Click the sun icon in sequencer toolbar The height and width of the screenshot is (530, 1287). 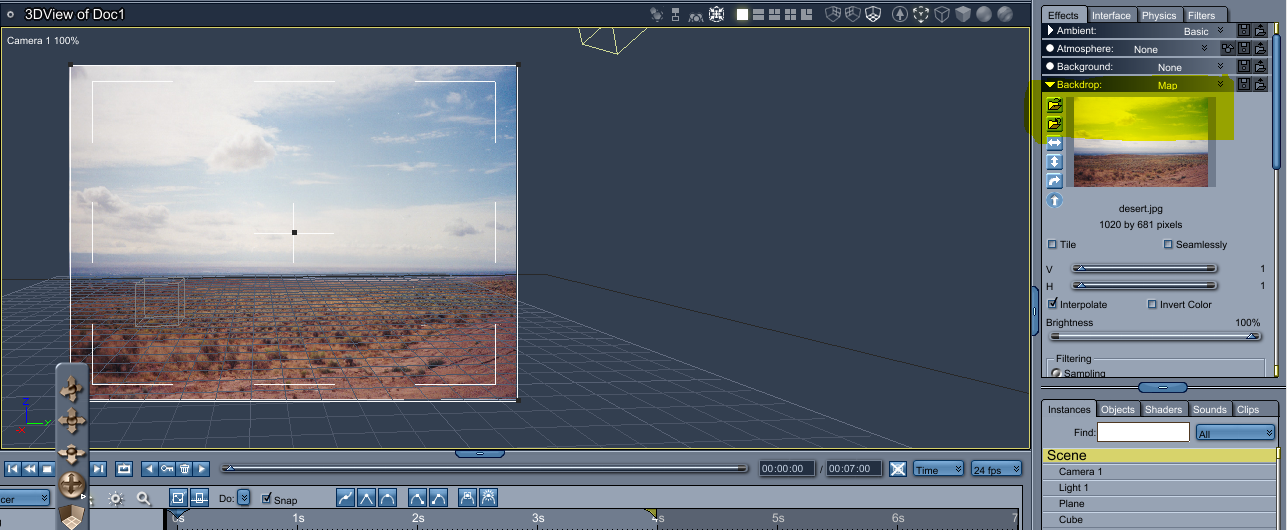pyautogui.click(x=116, y=498)
